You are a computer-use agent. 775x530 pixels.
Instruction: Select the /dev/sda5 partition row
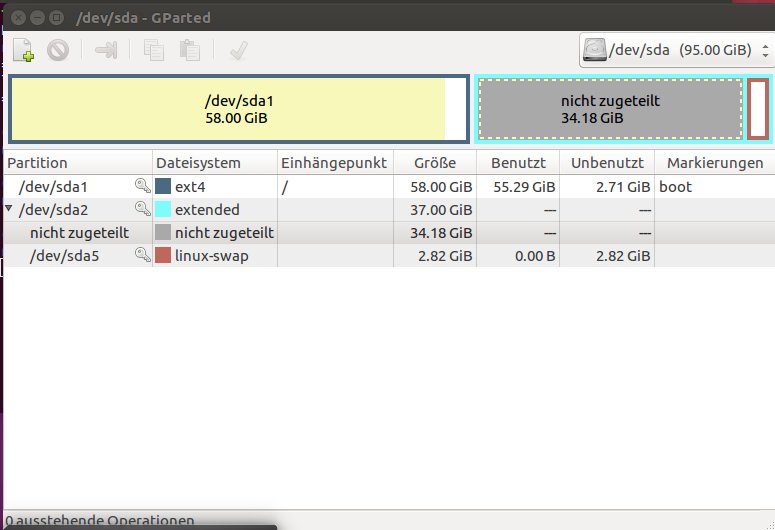tap(389, 256)
